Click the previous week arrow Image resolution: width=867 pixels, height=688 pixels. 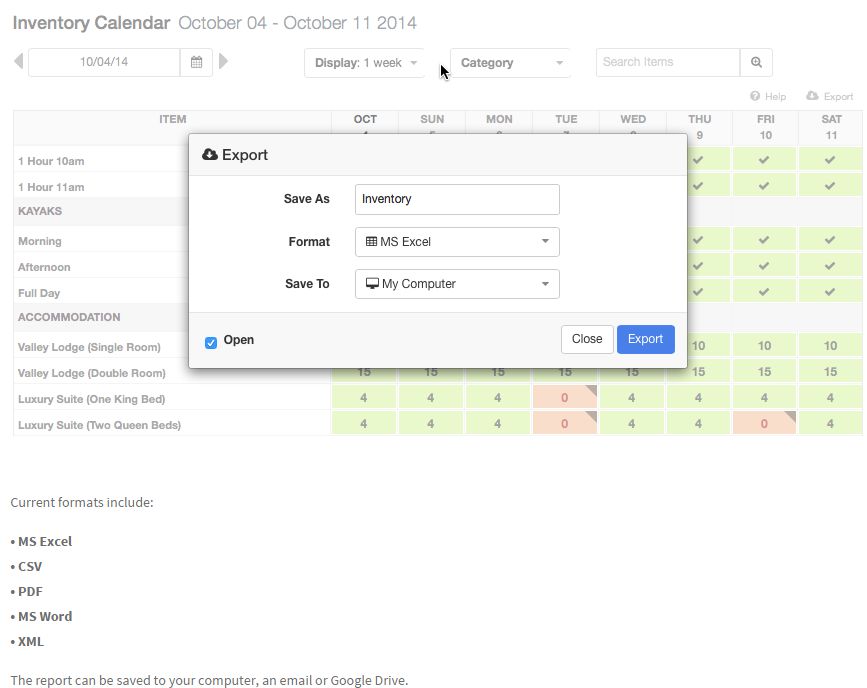click(18, 62)
